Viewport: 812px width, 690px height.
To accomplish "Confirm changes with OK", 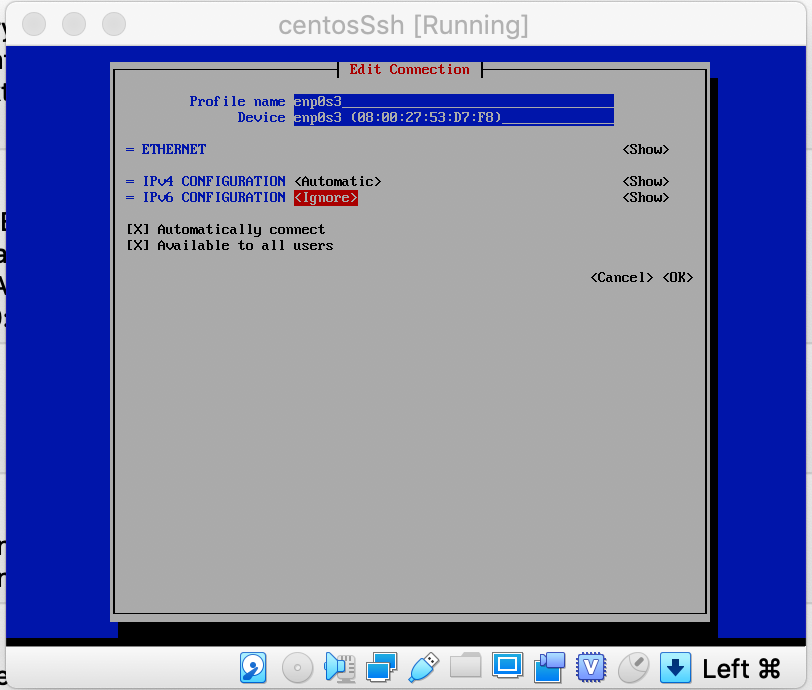I will [x=676, y=277].
